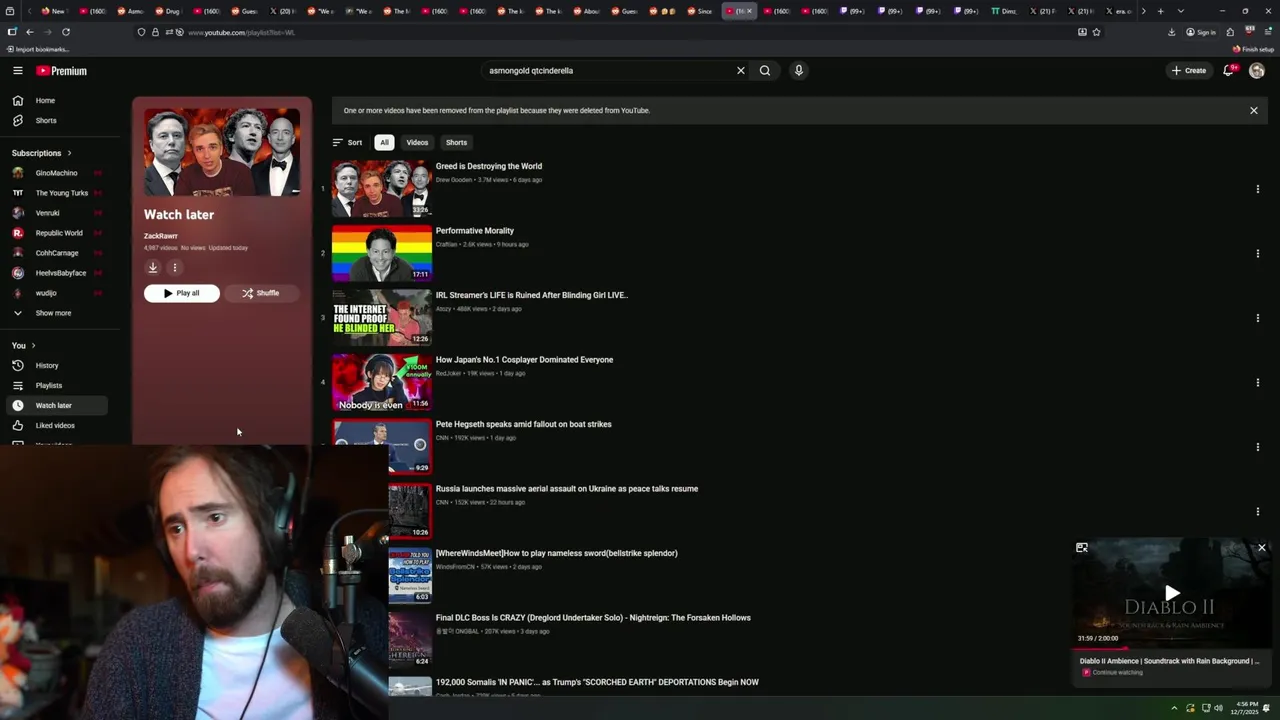Bookmark this page star icon
1280x720 pixels.
click(1097, 32)
